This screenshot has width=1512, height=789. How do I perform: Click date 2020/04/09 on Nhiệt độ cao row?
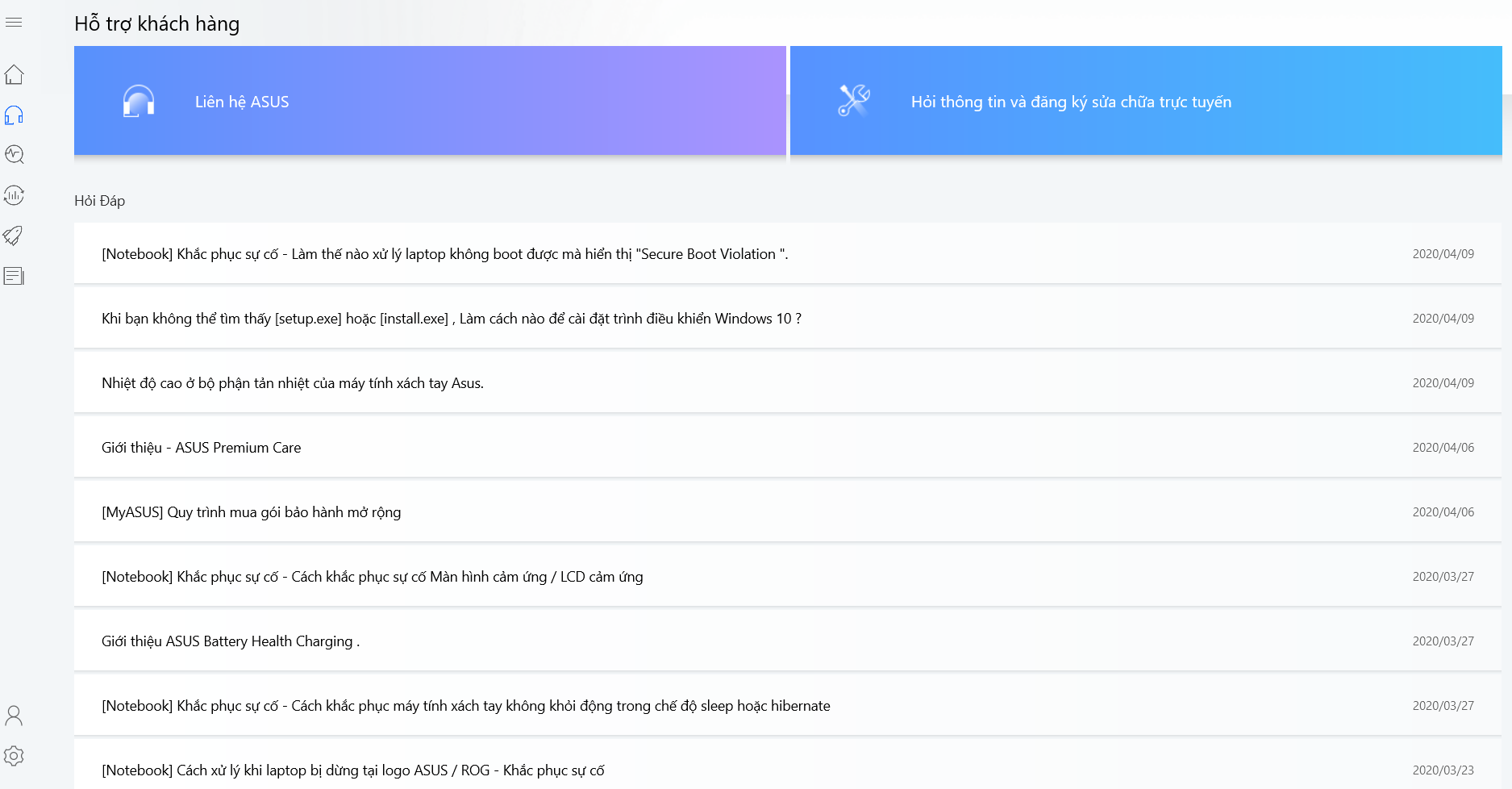coord(1443,382)
